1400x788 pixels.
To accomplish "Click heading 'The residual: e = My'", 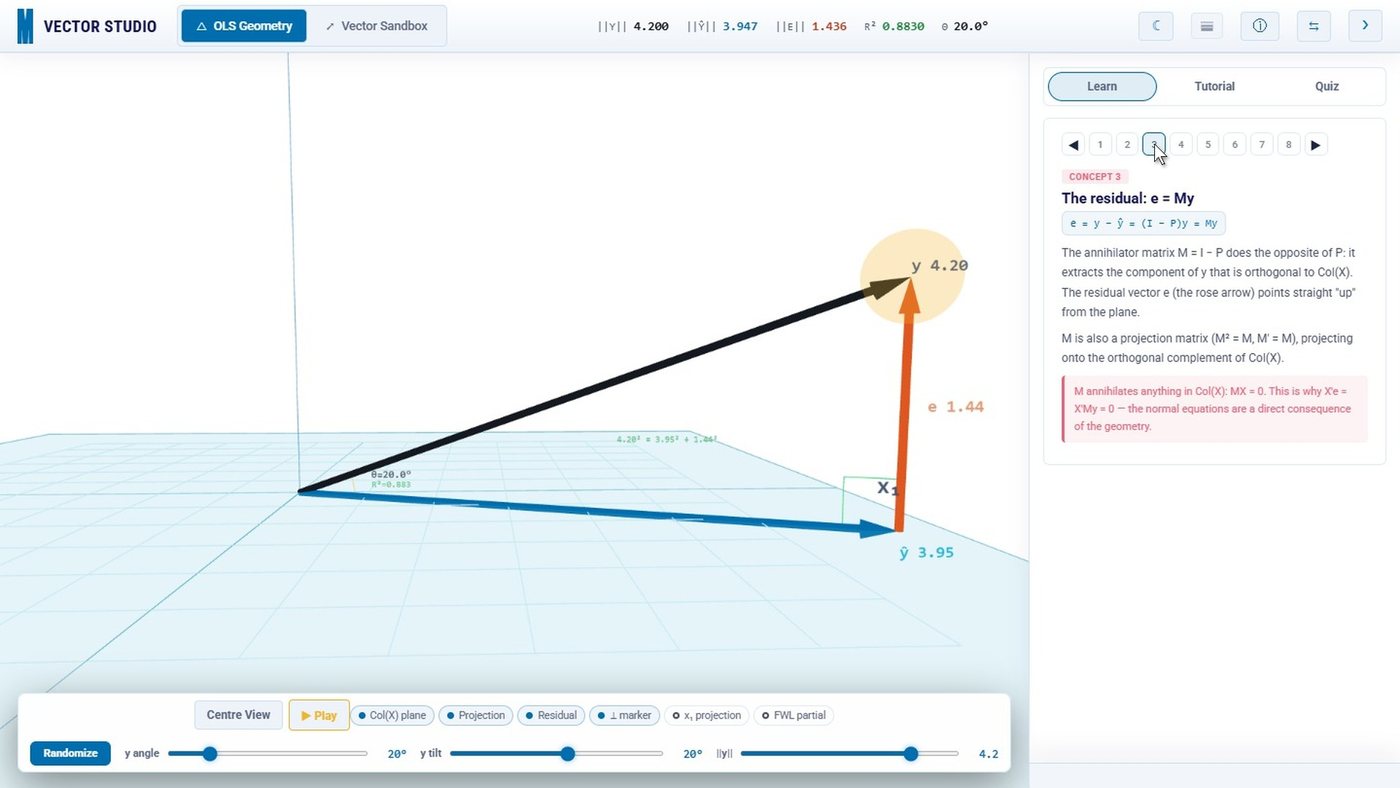I will tap(1128, 198).
